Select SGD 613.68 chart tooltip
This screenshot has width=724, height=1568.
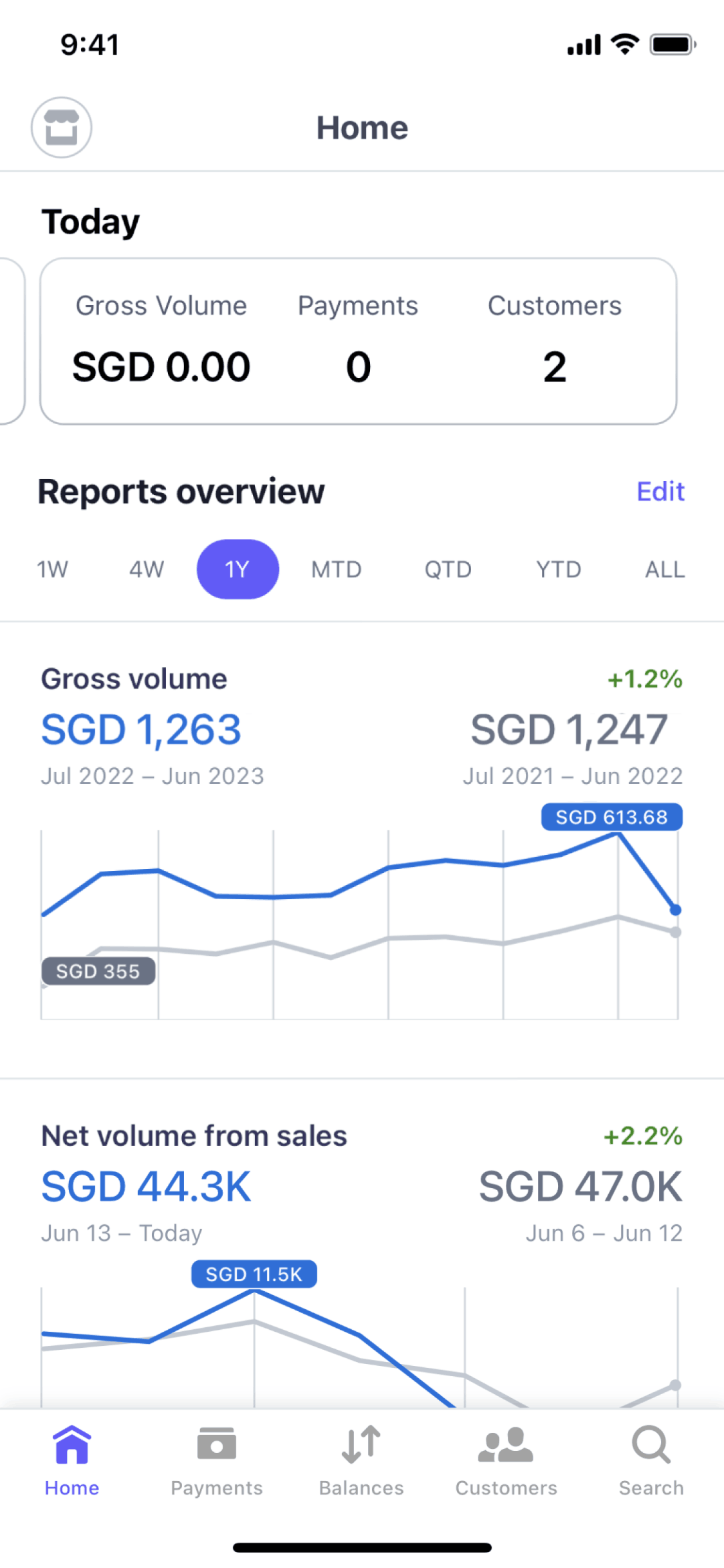click(x=612, y=817)
